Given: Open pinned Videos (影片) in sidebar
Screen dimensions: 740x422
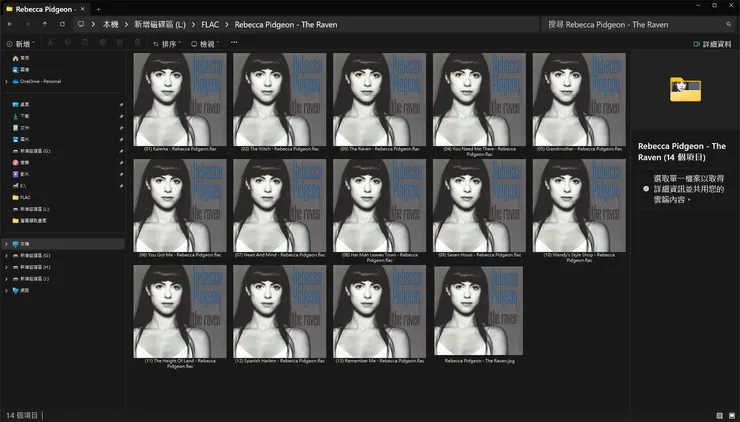Looking at the screenshot, I should coord(21,174).
